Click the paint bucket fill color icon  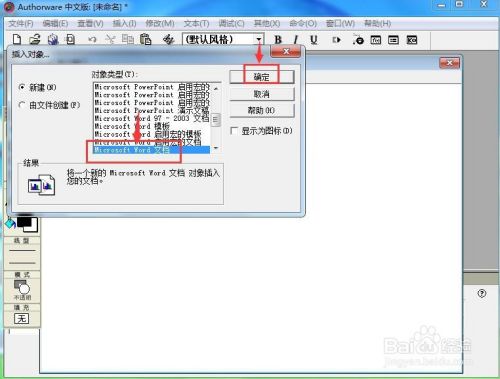tap(10, 224)
